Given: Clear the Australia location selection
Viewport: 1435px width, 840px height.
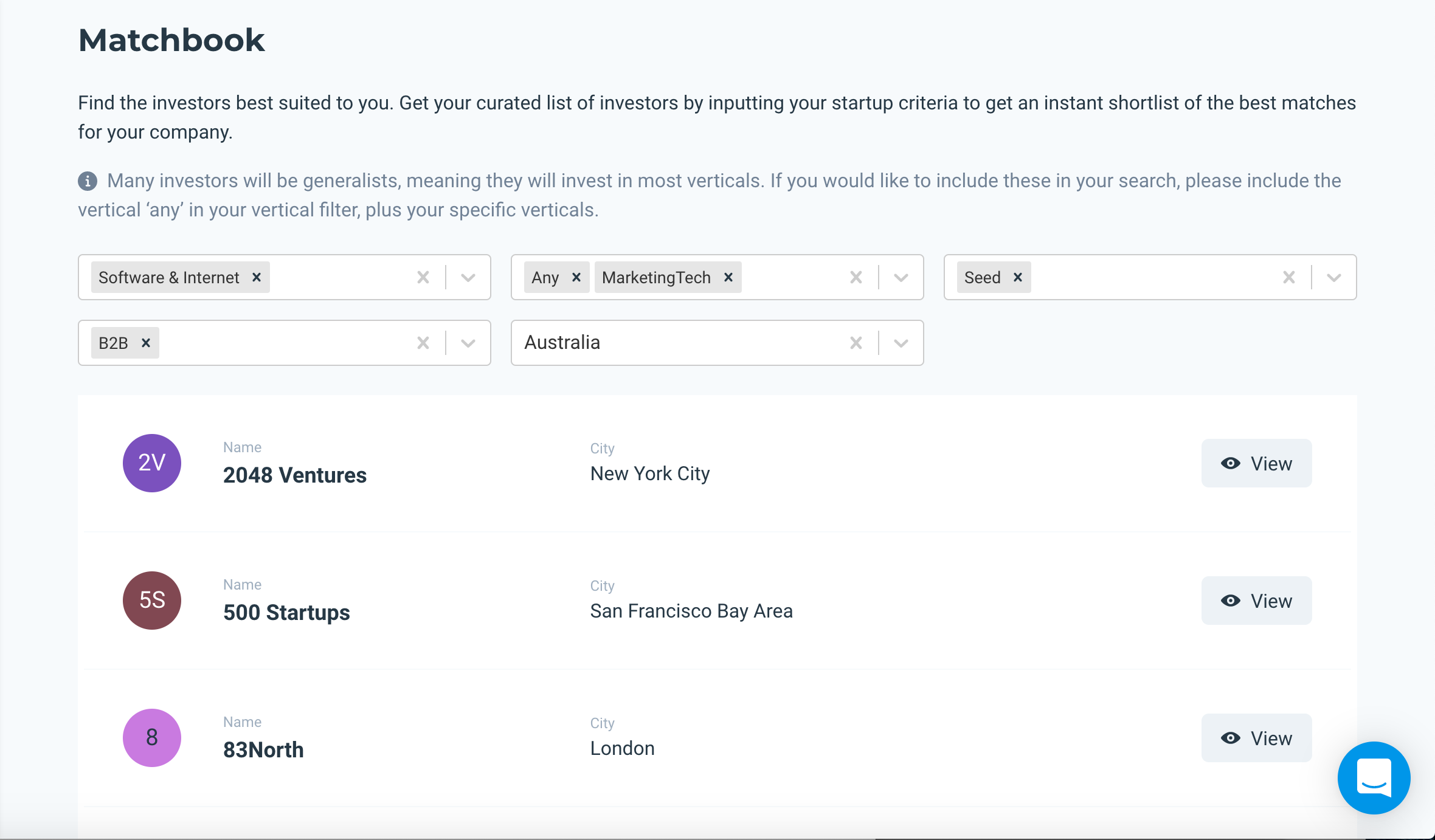Looking at the screenshot, I should [x=856, y=343].
